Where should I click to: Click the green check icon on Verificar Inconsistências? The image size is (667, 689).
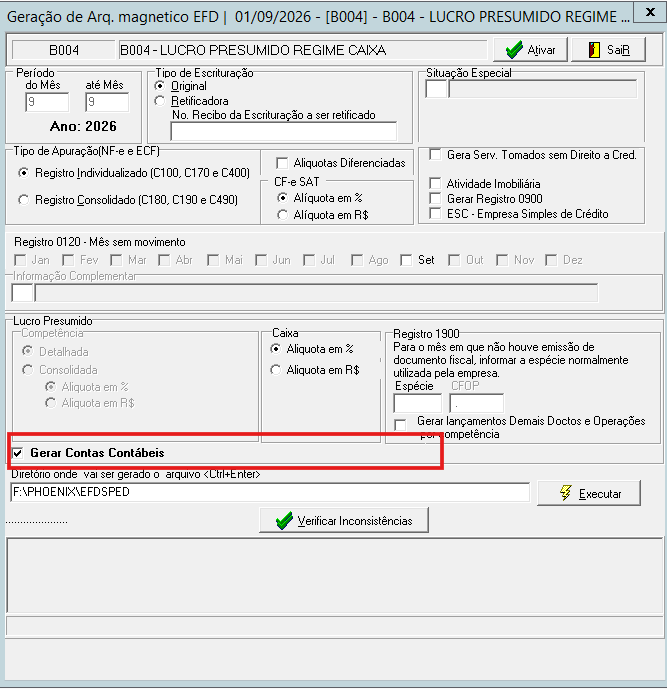coord(284,521)
